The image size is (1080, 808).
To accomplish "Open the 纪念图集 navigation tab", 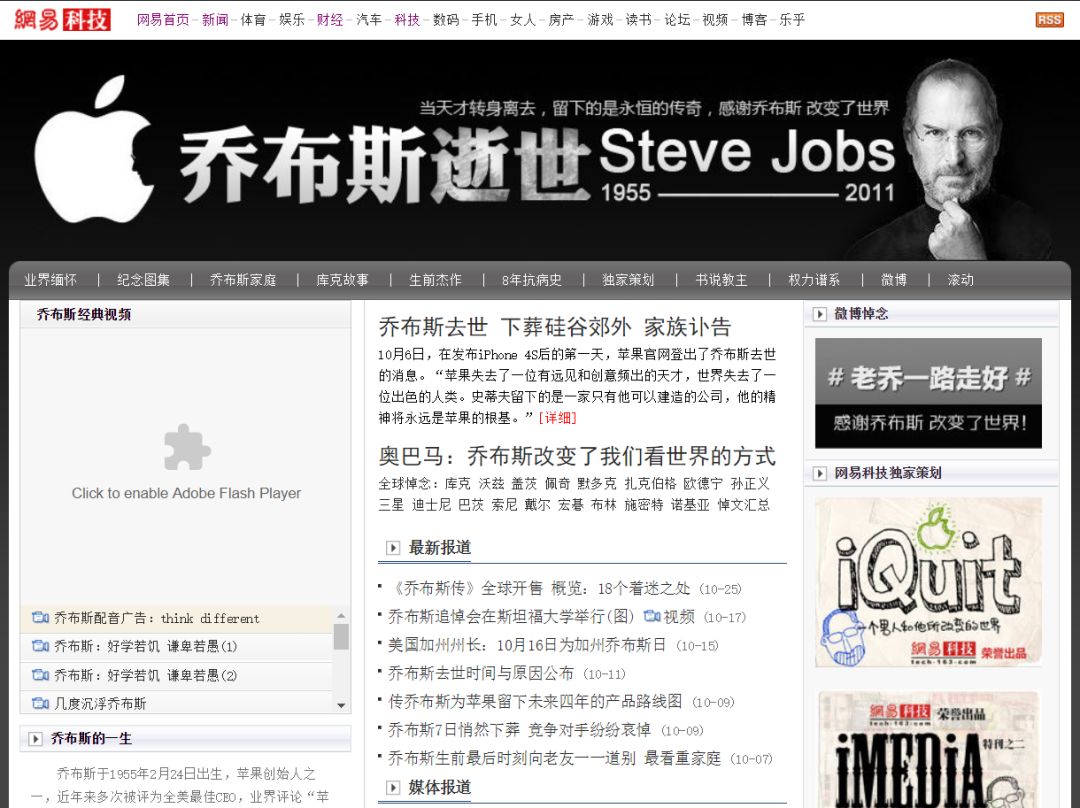I will tap(143, 280).
